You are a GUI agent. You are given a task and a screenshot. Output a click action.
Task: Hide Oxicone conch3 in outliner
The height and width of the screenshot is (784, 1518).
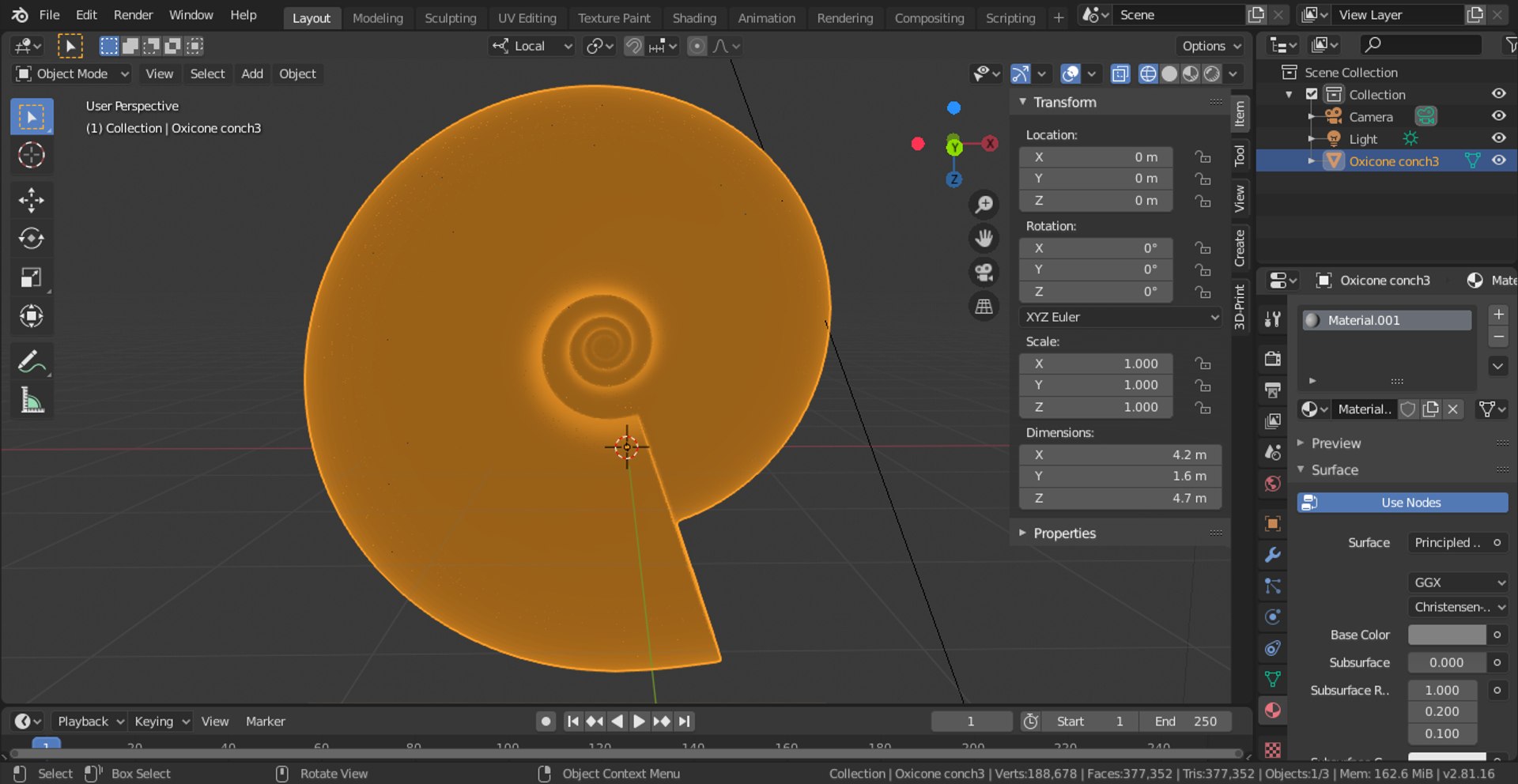coord(1498,160)
